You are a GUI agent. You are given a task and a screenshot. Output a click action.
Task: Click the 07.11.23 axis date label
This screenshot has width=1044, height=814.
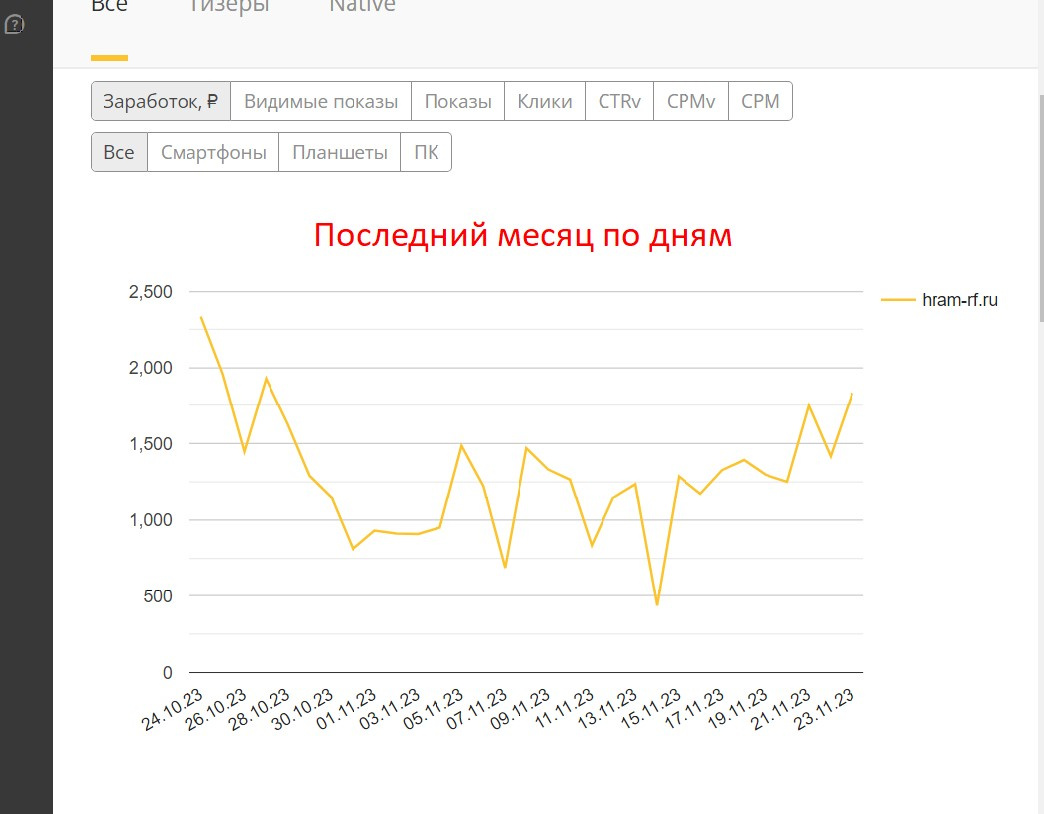[477, 710]
